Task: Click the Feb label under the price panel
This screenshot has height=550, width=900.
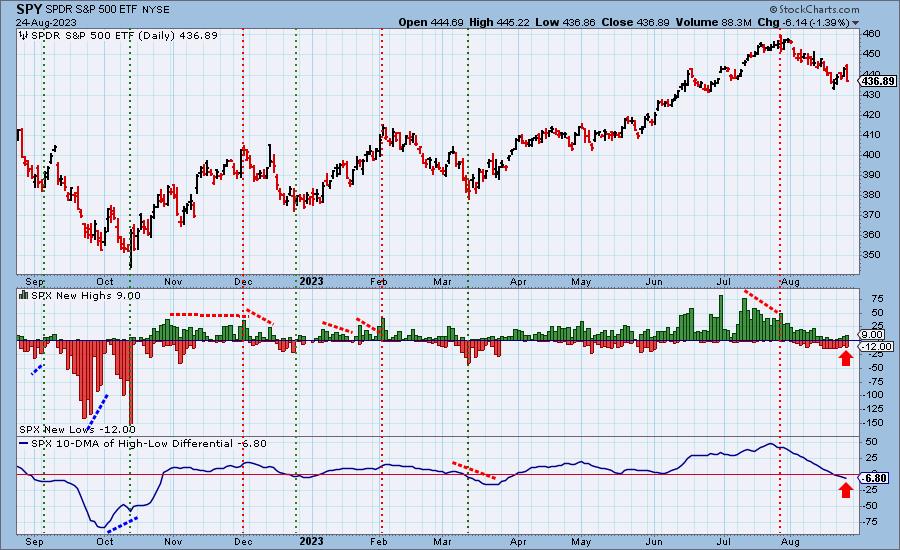Action: click(379, 282)
